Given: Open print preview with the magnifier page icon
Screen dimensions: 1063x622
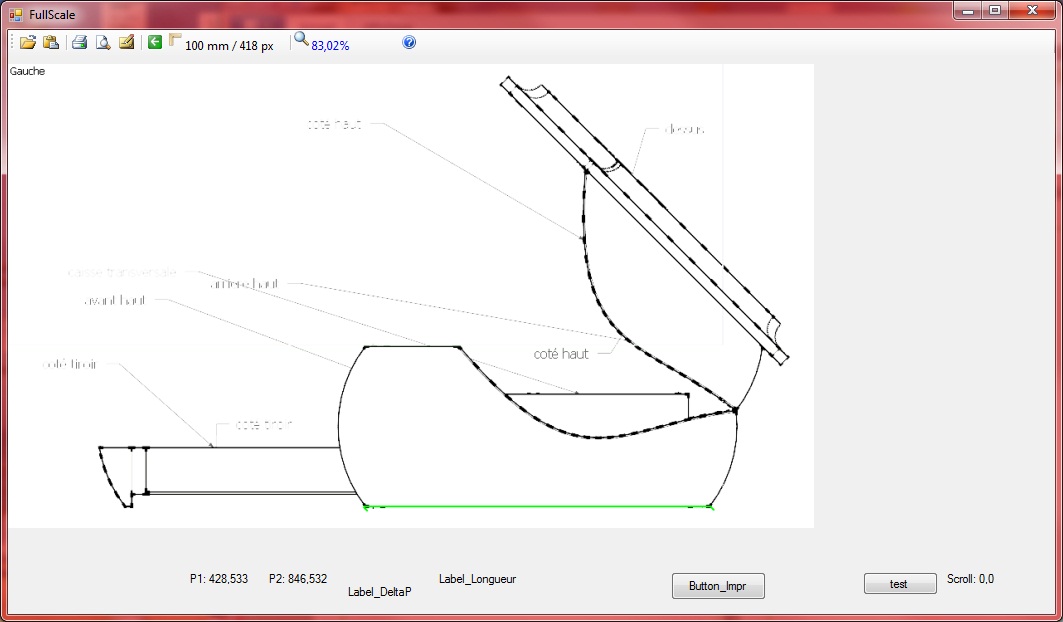Looking at the screenshot, I should [x=103, y=42].
